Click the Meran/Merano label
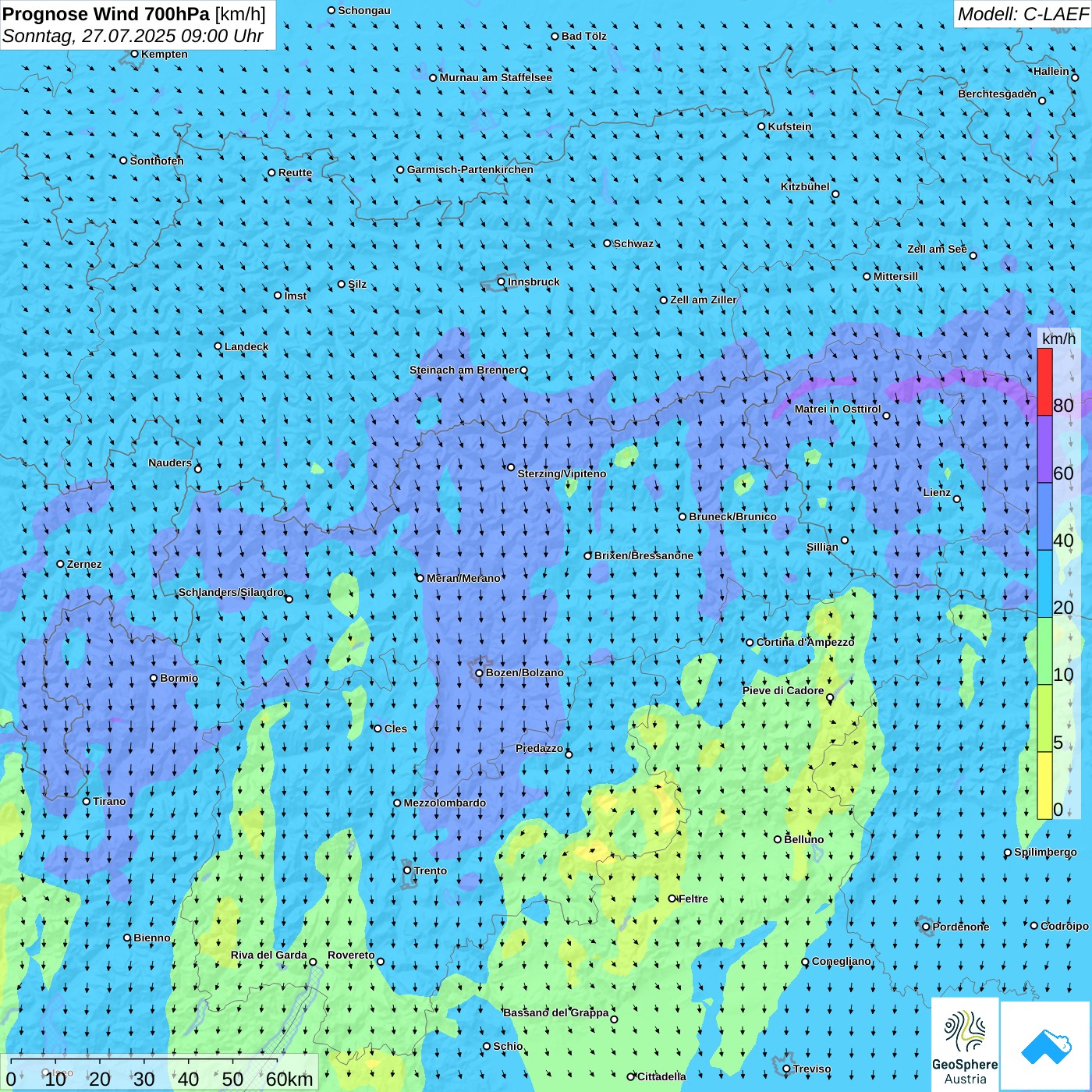Image resolution: width=1092 pixels, height=1092 pixels. coord(463,578)
